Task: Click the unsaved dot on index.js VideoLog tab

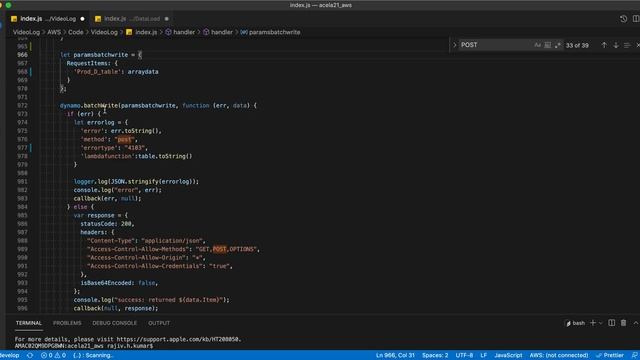Action: (x=82, y=19)
